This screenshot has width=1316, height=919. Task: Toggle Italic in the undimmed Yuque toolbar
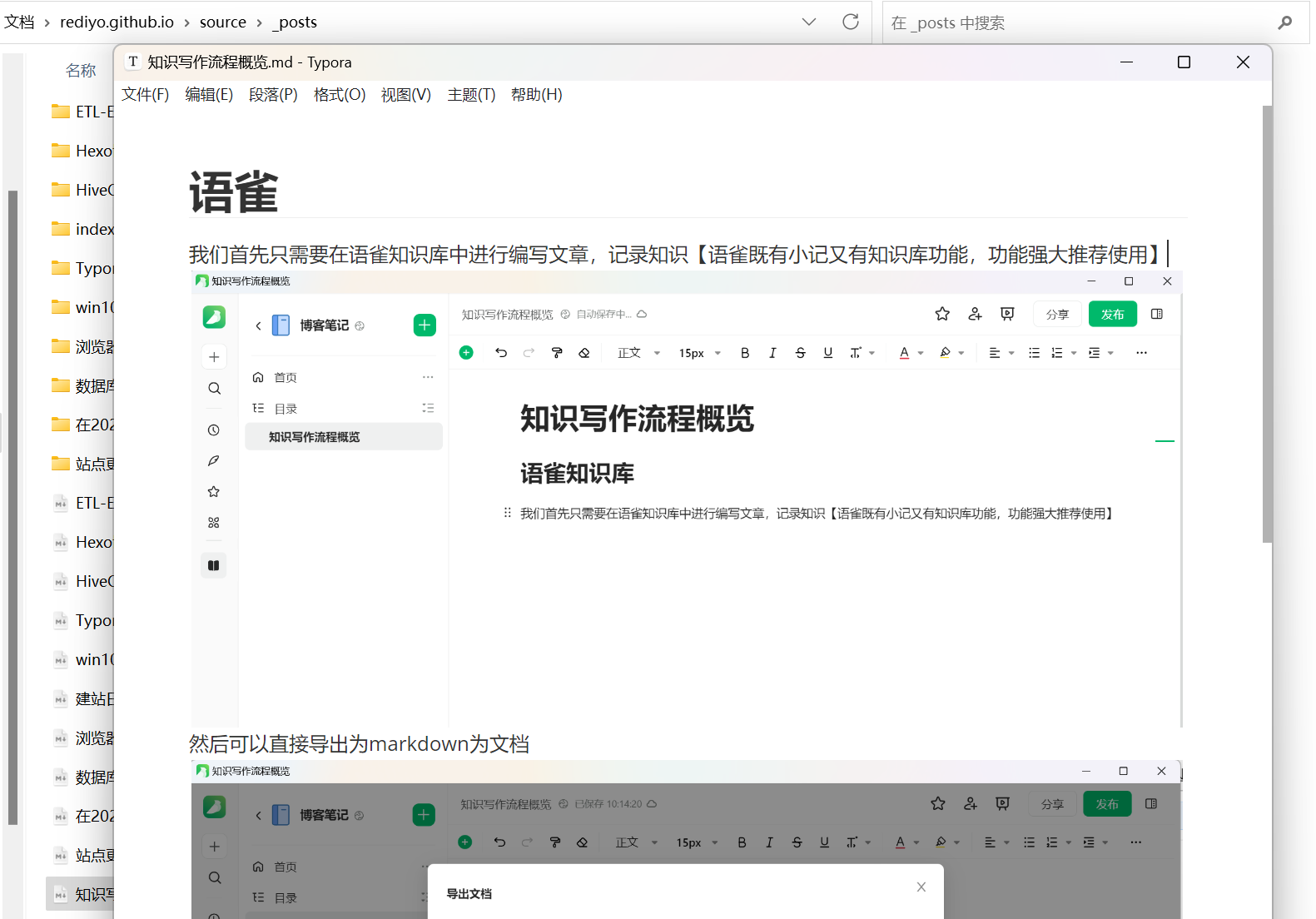pos(772,353)
